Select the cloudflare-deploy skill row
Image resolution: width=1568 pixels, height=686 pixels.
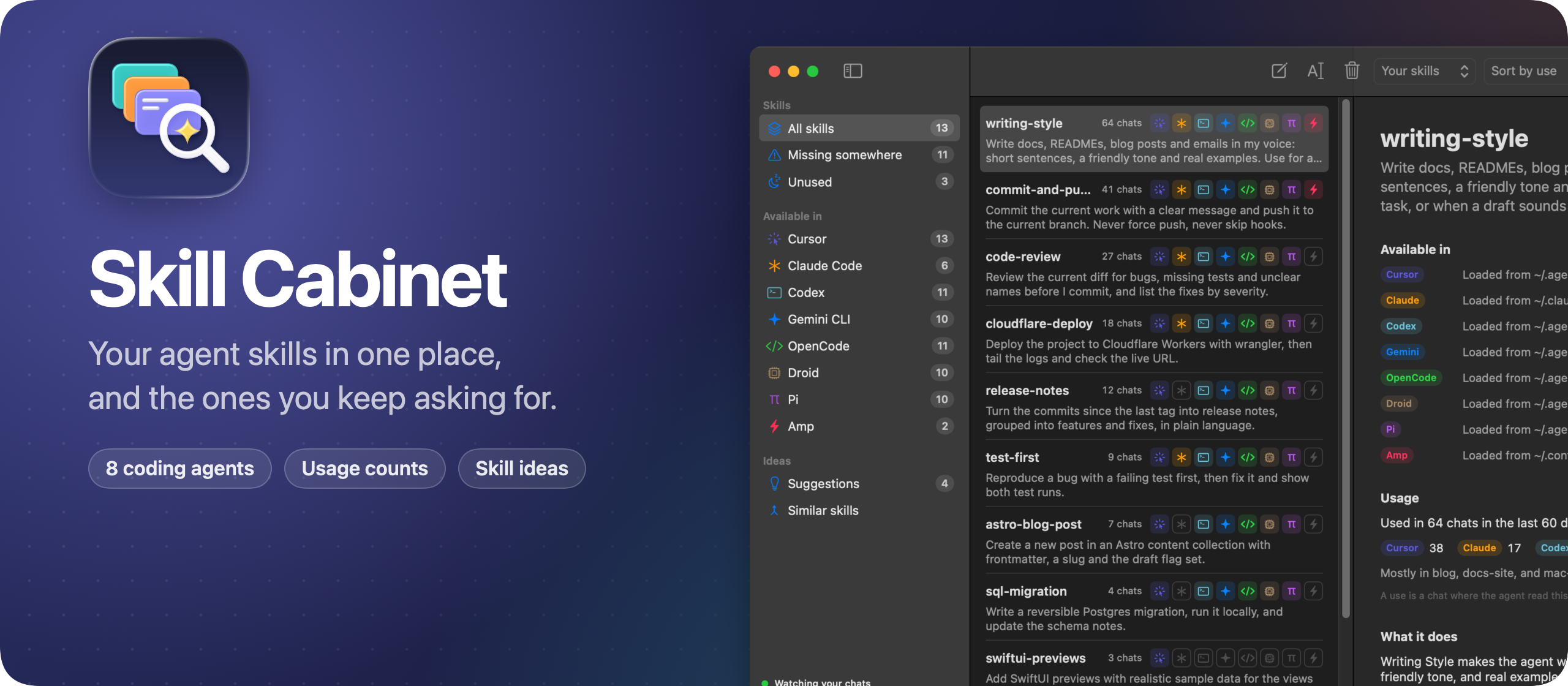coord(1154,339)
